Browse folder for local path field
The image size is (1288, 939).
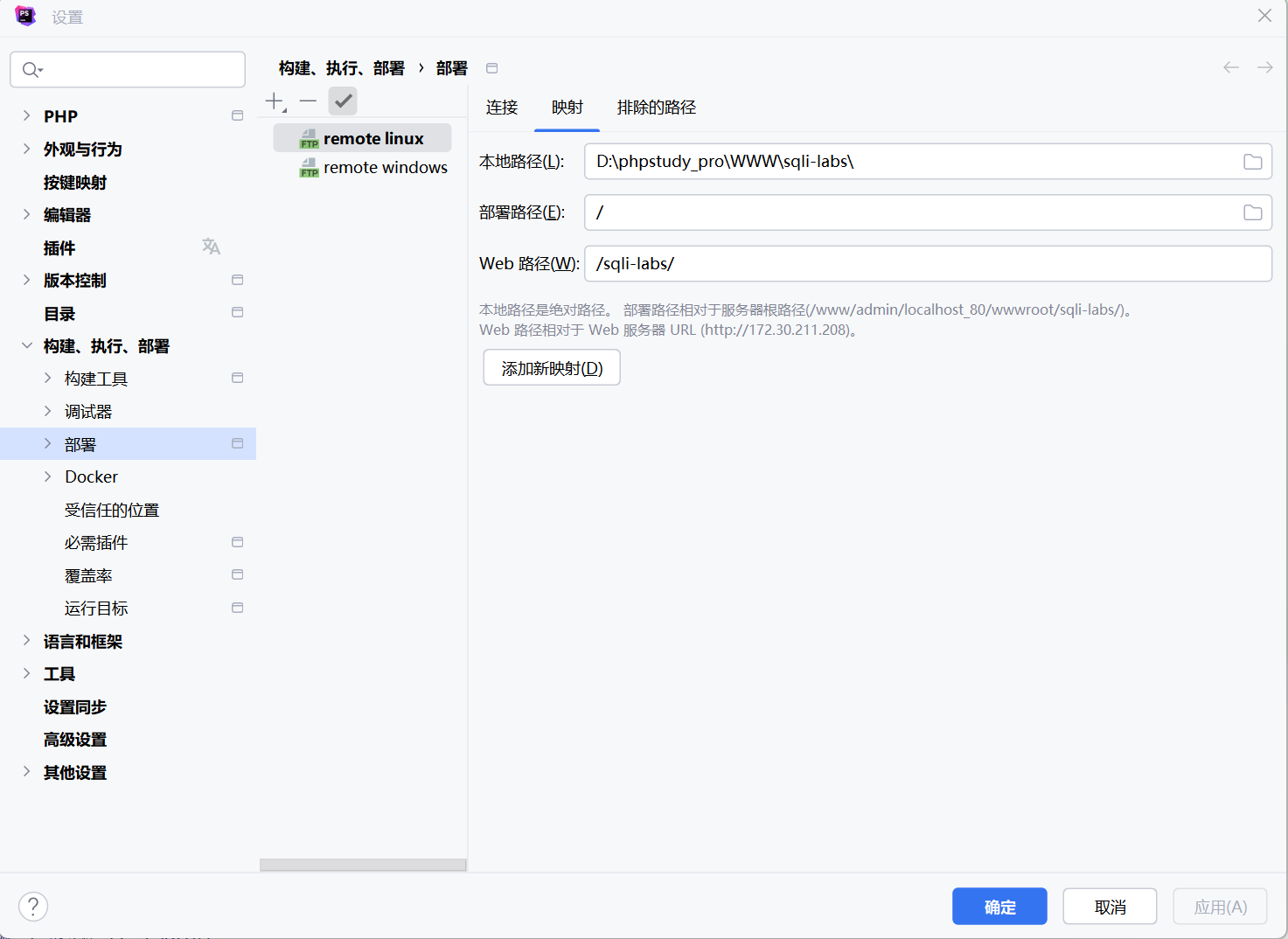tap(1252, 162)
